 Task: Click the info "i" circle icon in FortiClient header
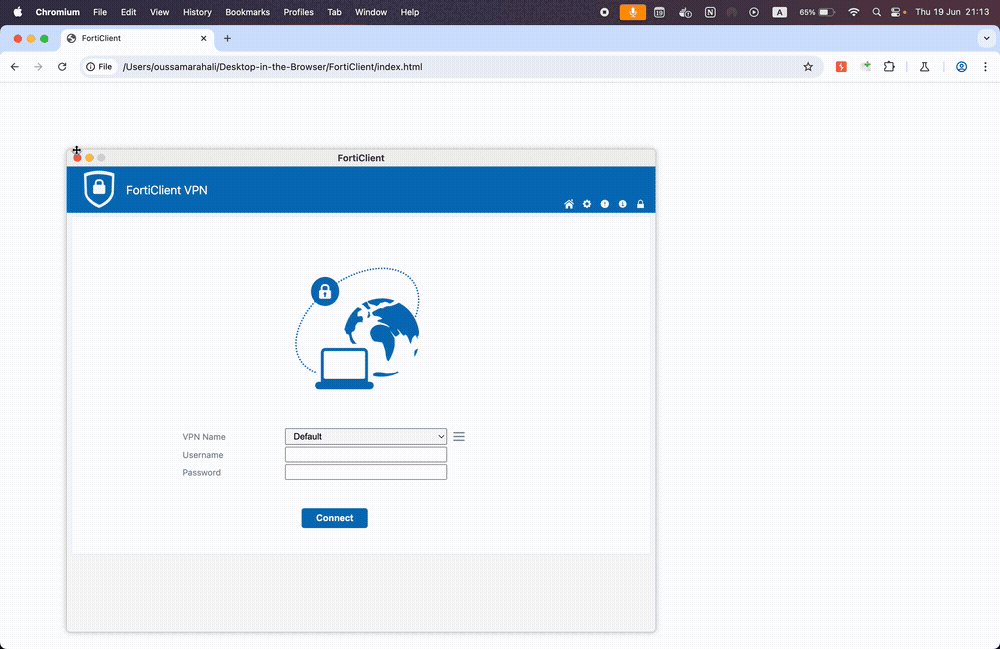tap(622, 204)
